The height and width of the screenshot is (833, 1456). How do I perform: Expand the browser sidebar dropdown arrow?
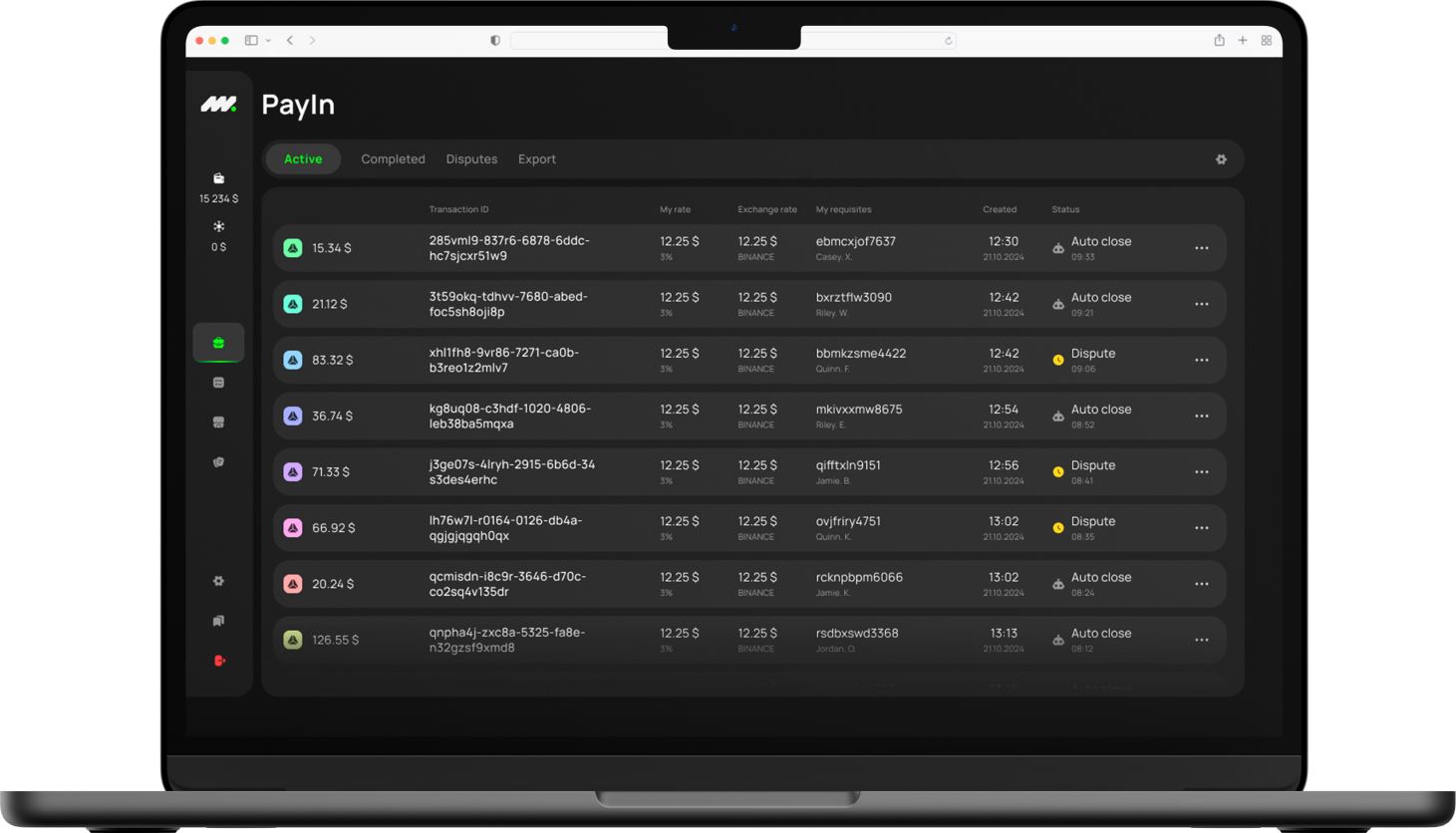(x=269, y=41)
